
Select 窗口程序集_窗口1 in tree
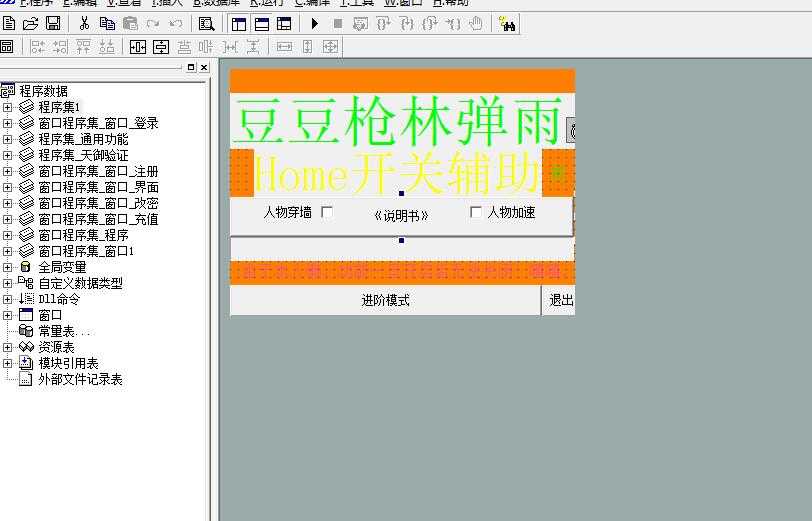86,251
